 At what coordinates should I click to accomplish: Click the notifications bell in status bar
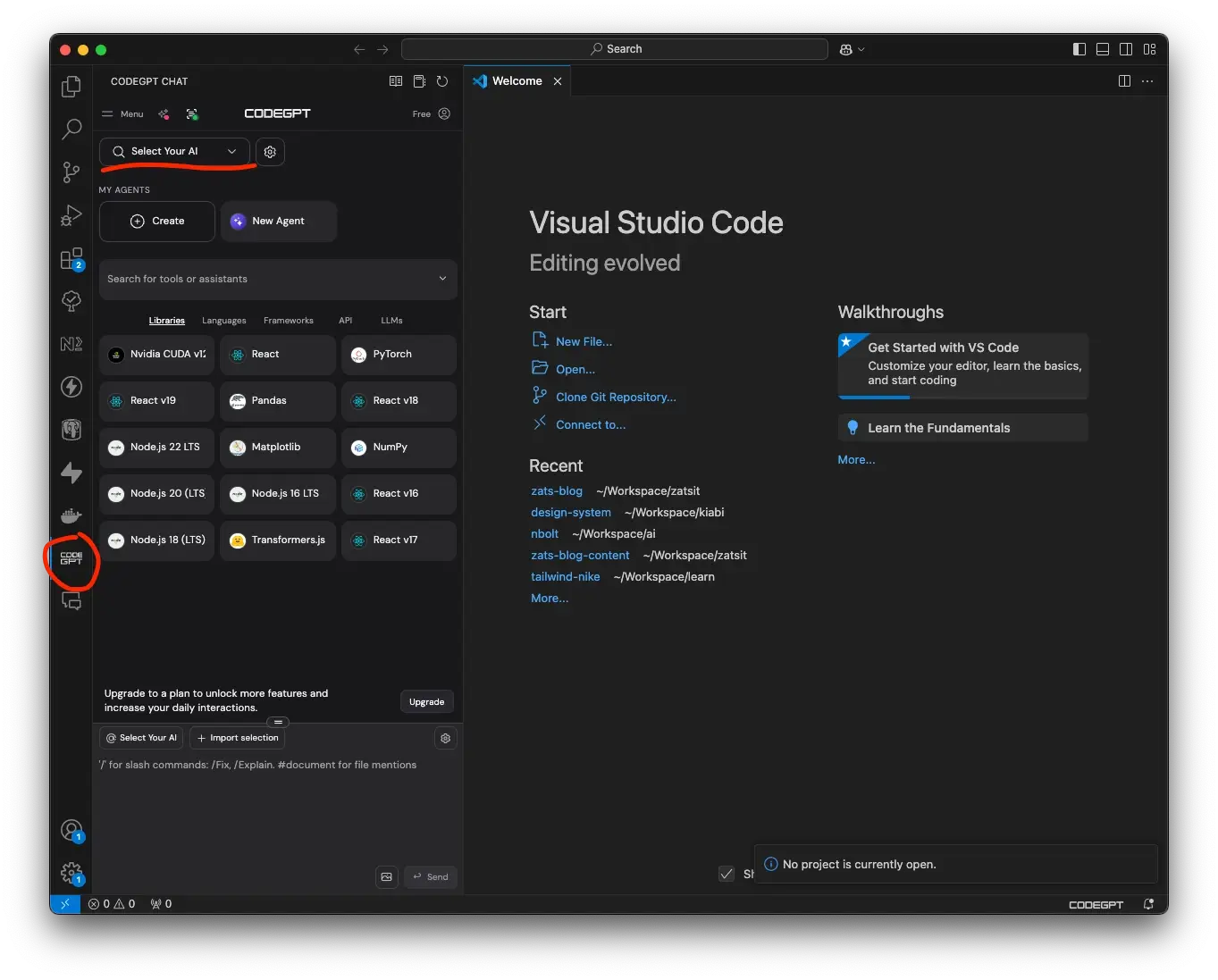[x=1148, y=904]
